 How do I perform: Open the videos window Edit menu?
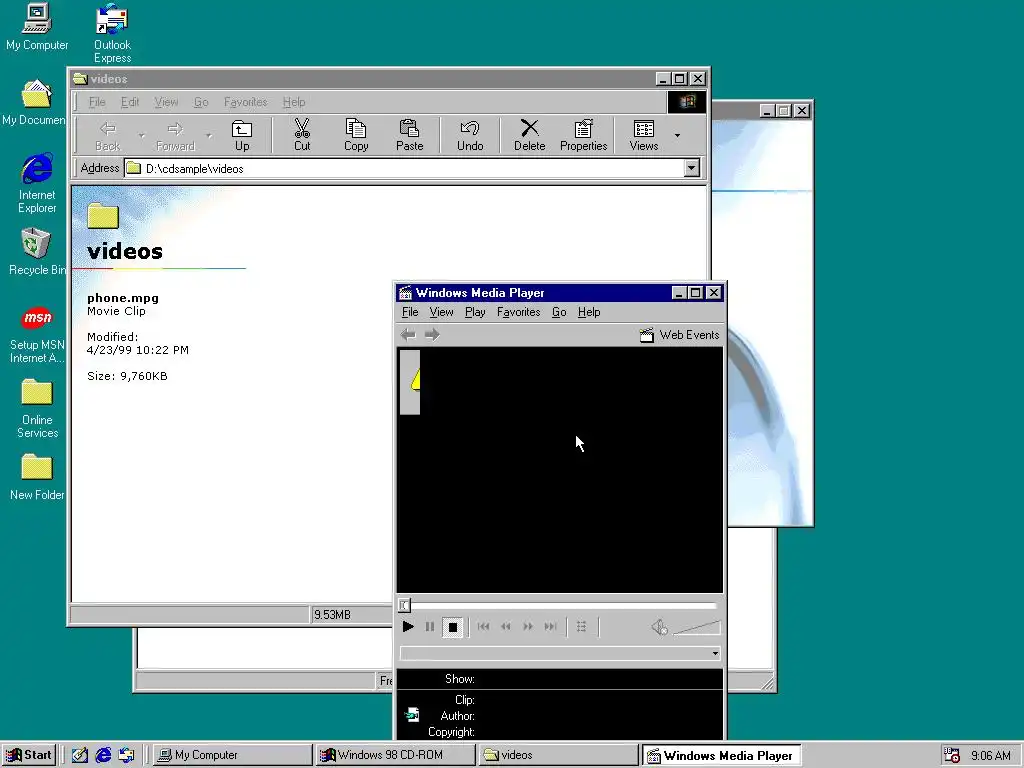(130, 102)
